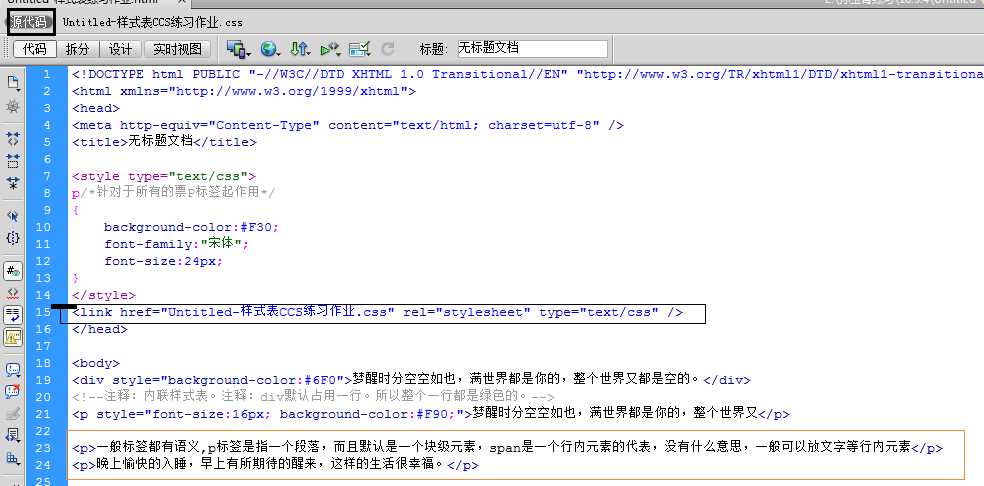The width and height of the screenshot is (984, 486).
Task: Toggle Word Wrap in the coding toolbar
Action: click(13, 315)
